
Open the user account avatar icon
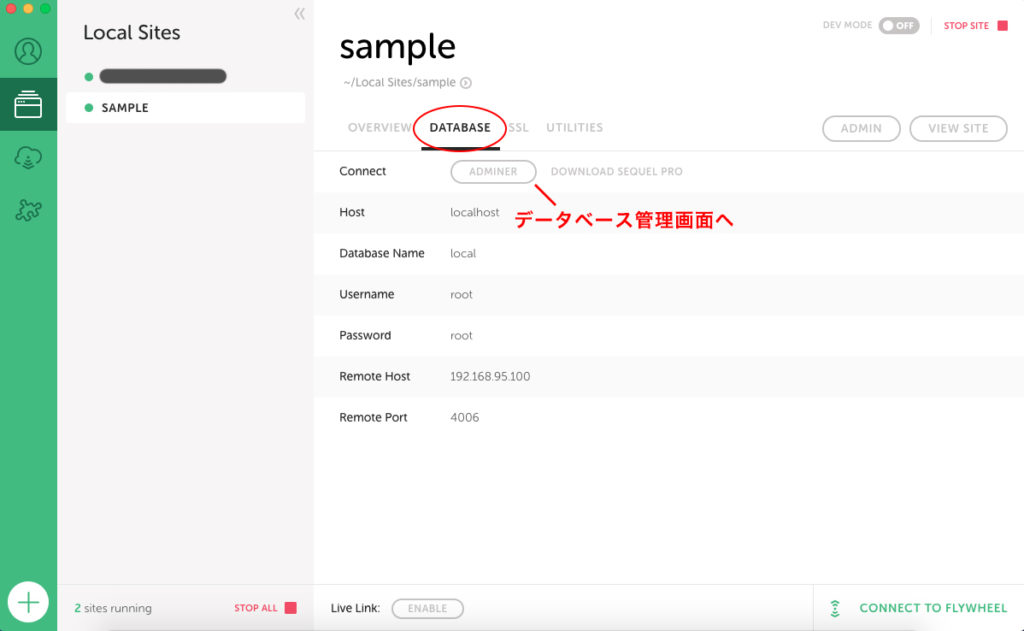coord(28,51)
